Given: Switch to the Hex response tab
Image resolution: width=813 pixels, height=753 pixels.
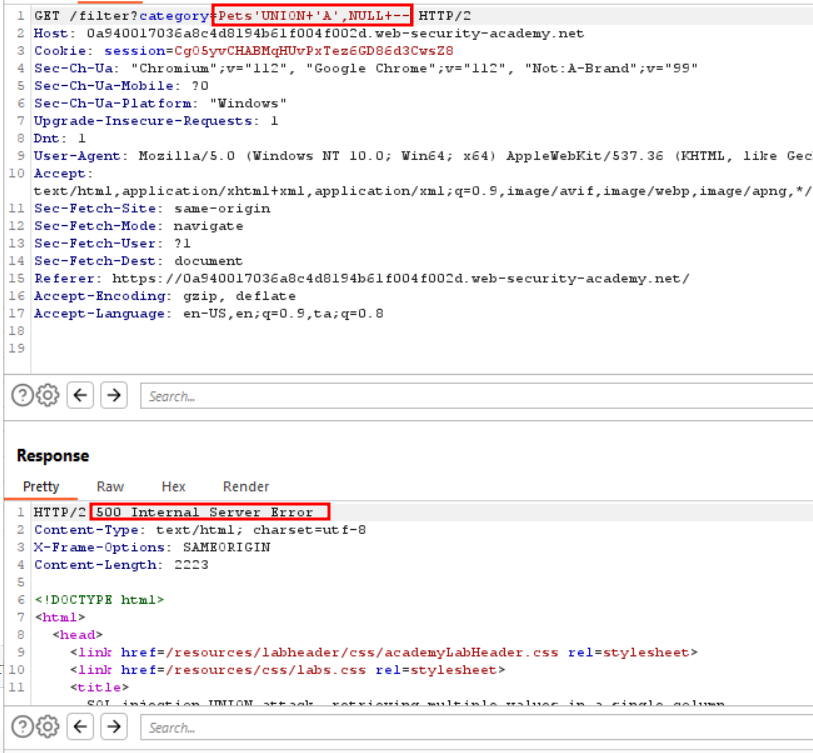Looking at the screenshot, I should point(173,486).
